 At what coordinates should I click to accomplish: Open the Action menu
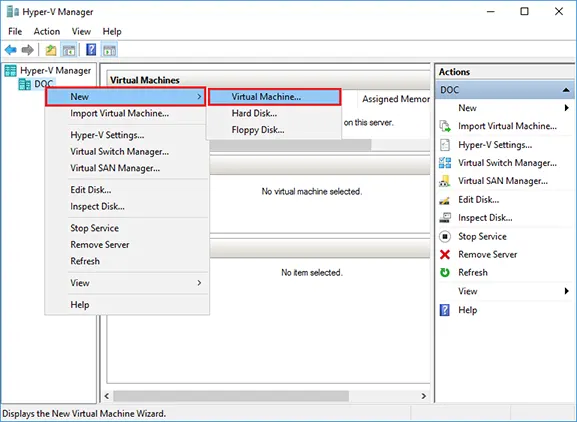47,32
